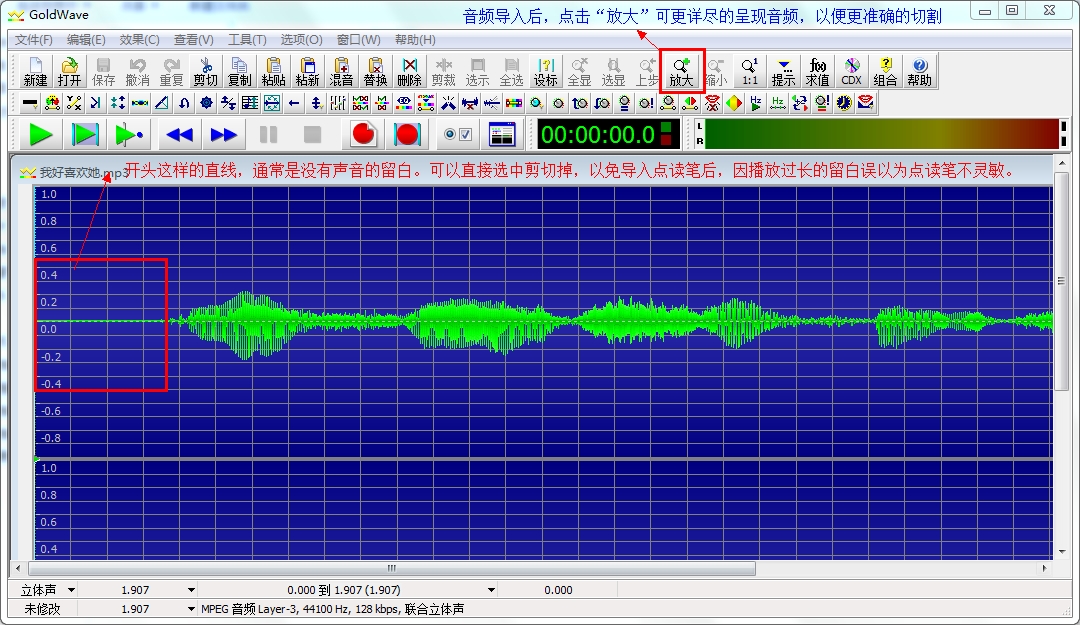Click the blue fast forward button
The width and height of the screenshot is (1080, 625).
point(224,134)
